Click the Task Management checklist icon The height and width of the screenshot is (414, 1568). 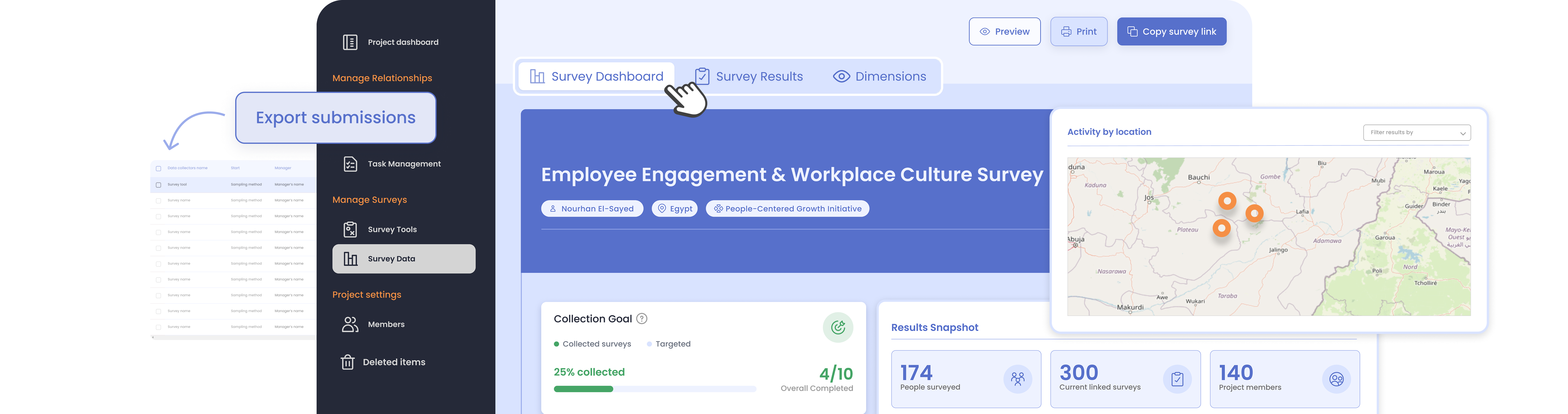tap(350, 164)
